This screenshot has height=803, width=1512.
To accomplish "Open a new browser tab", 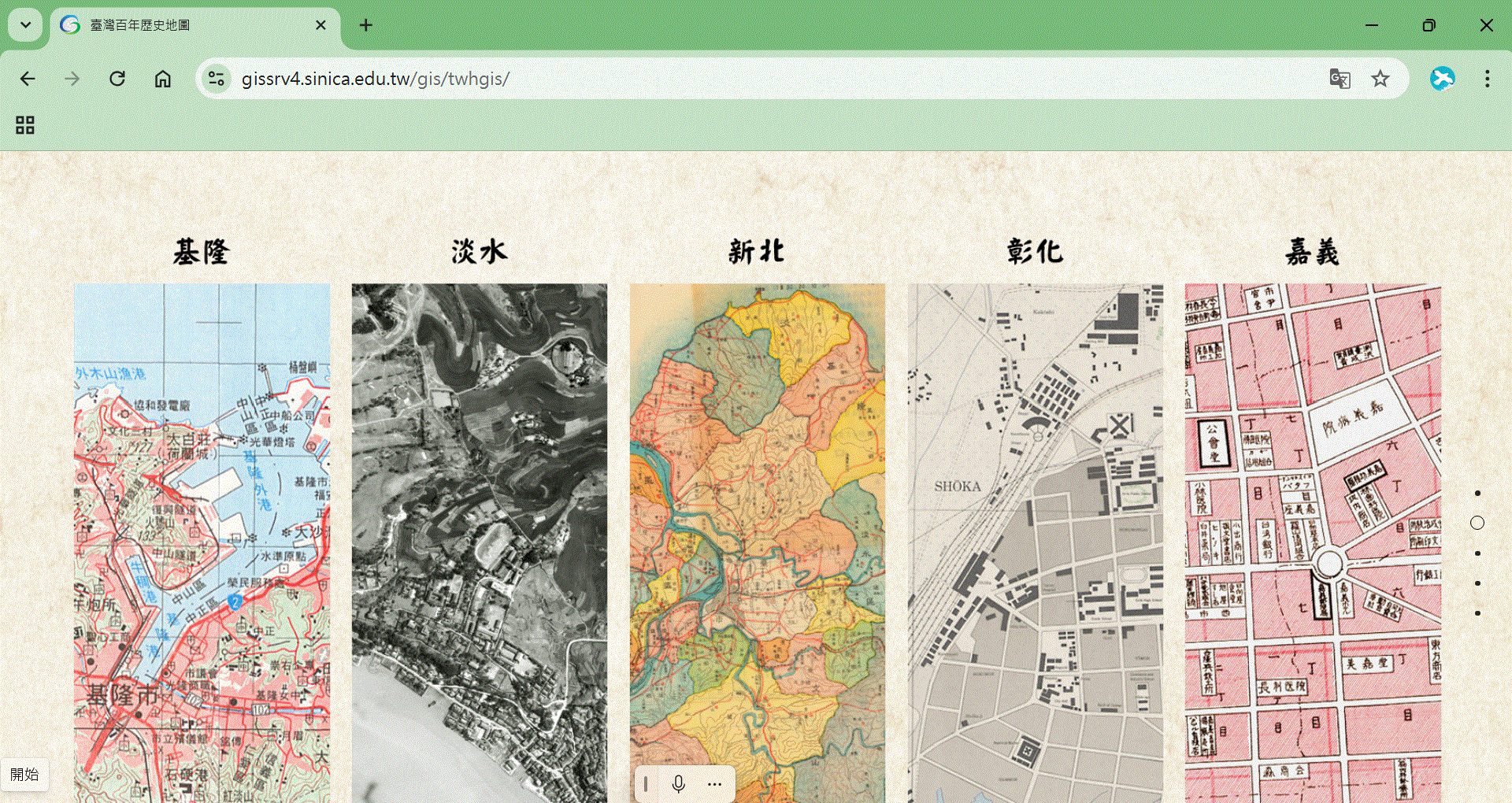I will (365, 25).
